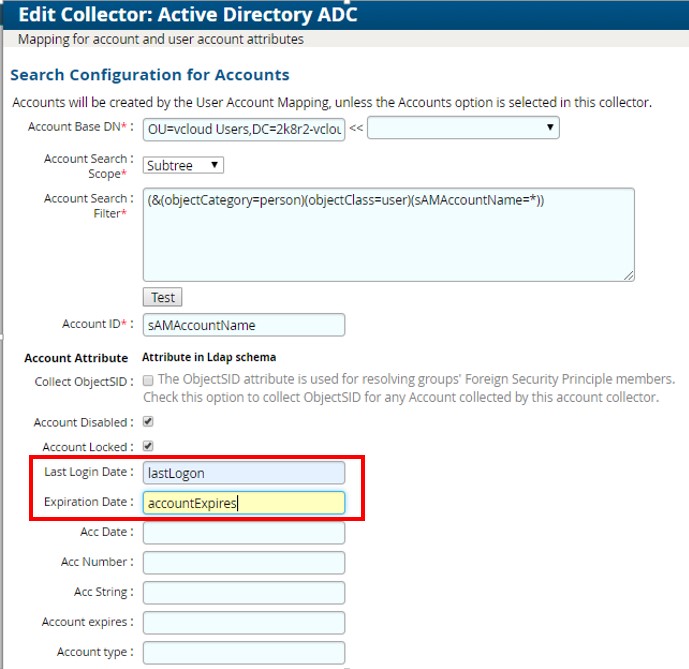
Task: Click into the Account Base DN field
Action: (x=244, y=129)
